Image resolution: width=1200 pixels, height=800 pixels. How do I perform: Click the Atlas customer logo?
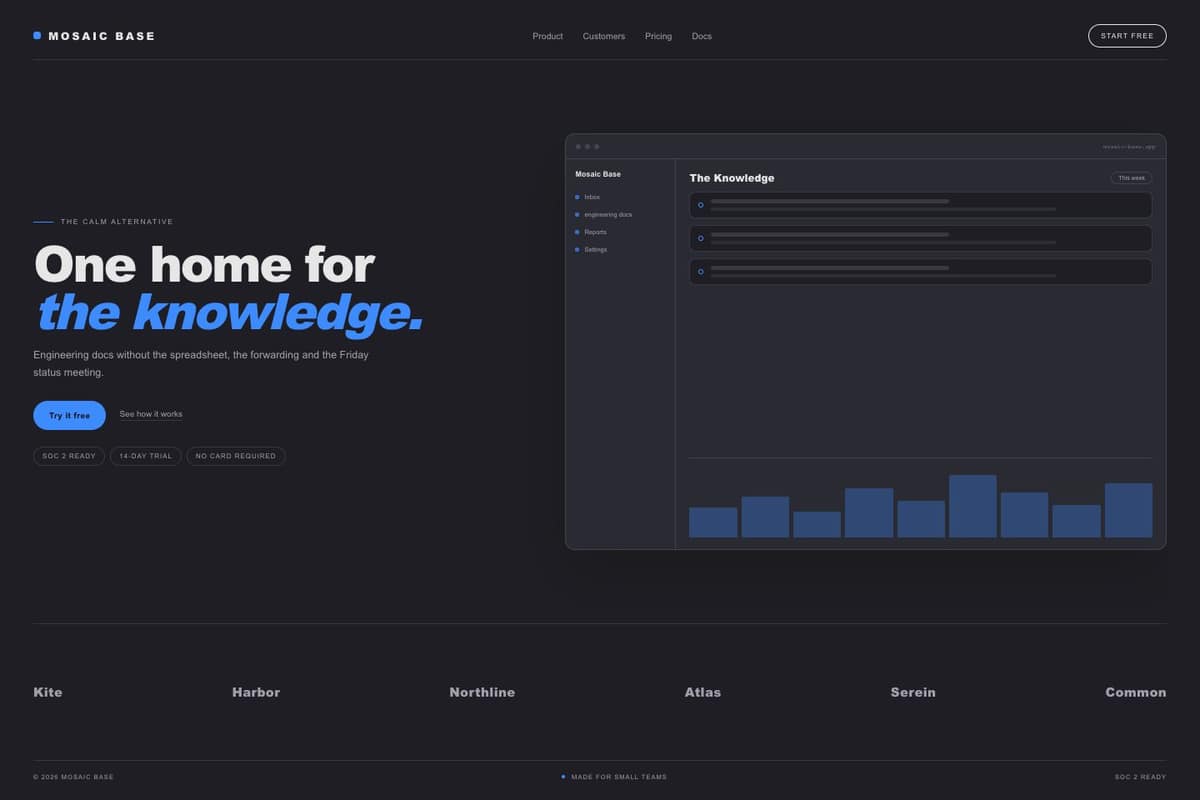(x=703, y=692)
